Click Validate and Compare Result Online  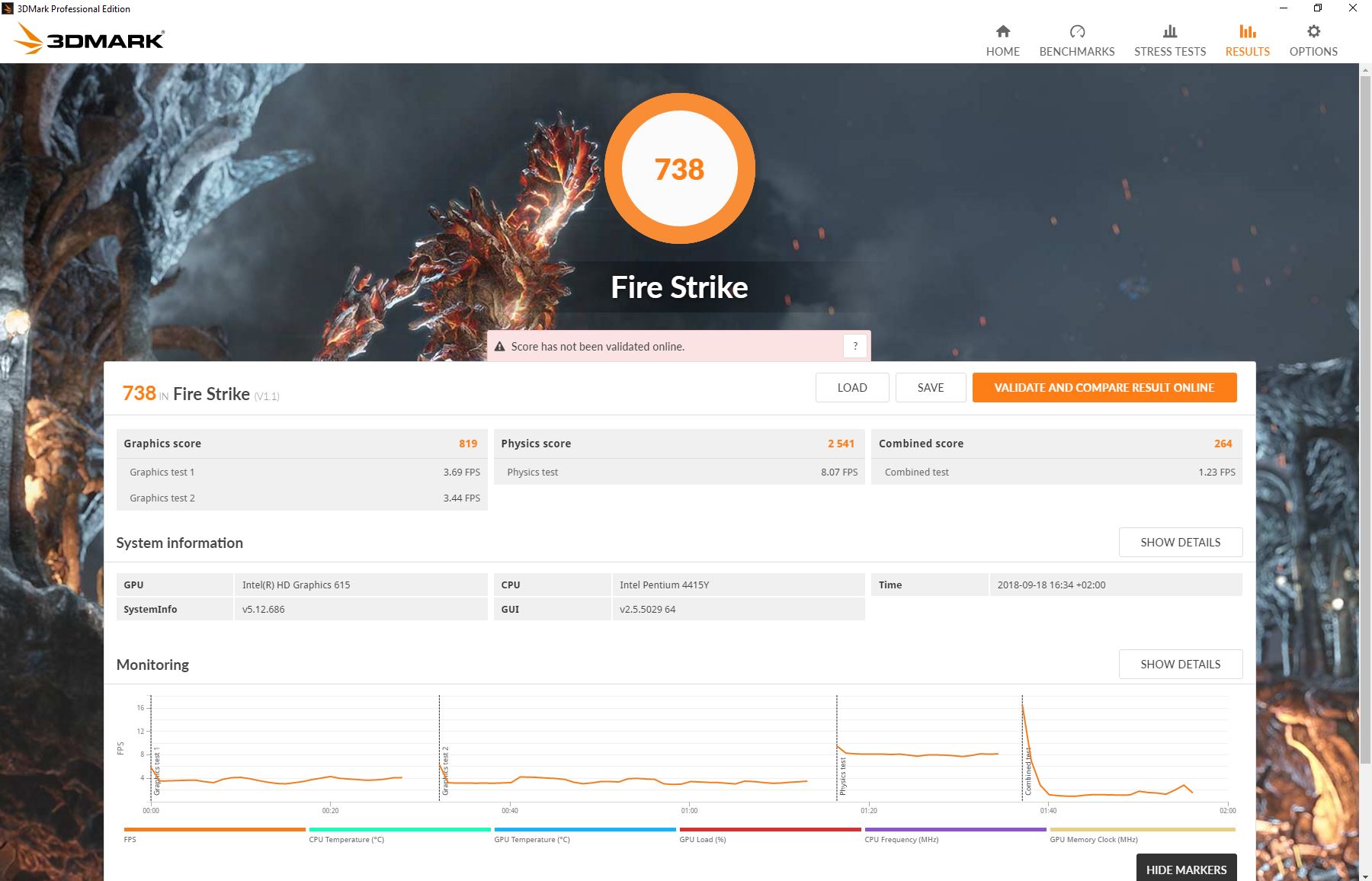click(1104, 387)
